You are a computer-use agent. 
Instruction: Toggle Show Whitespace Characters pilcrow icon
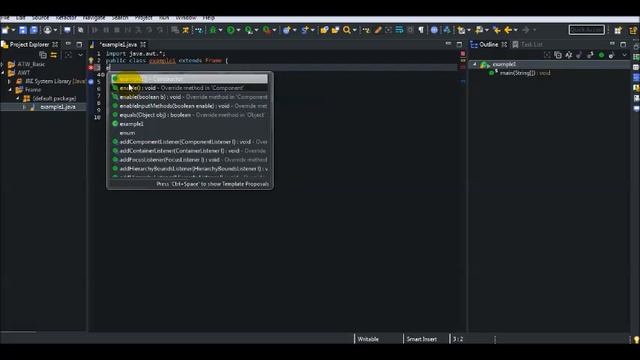coord(421,30)
